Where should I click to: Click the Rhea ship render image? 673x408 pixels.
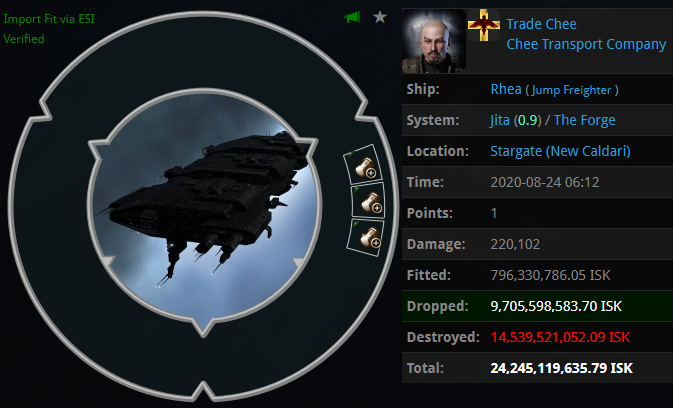204,206
